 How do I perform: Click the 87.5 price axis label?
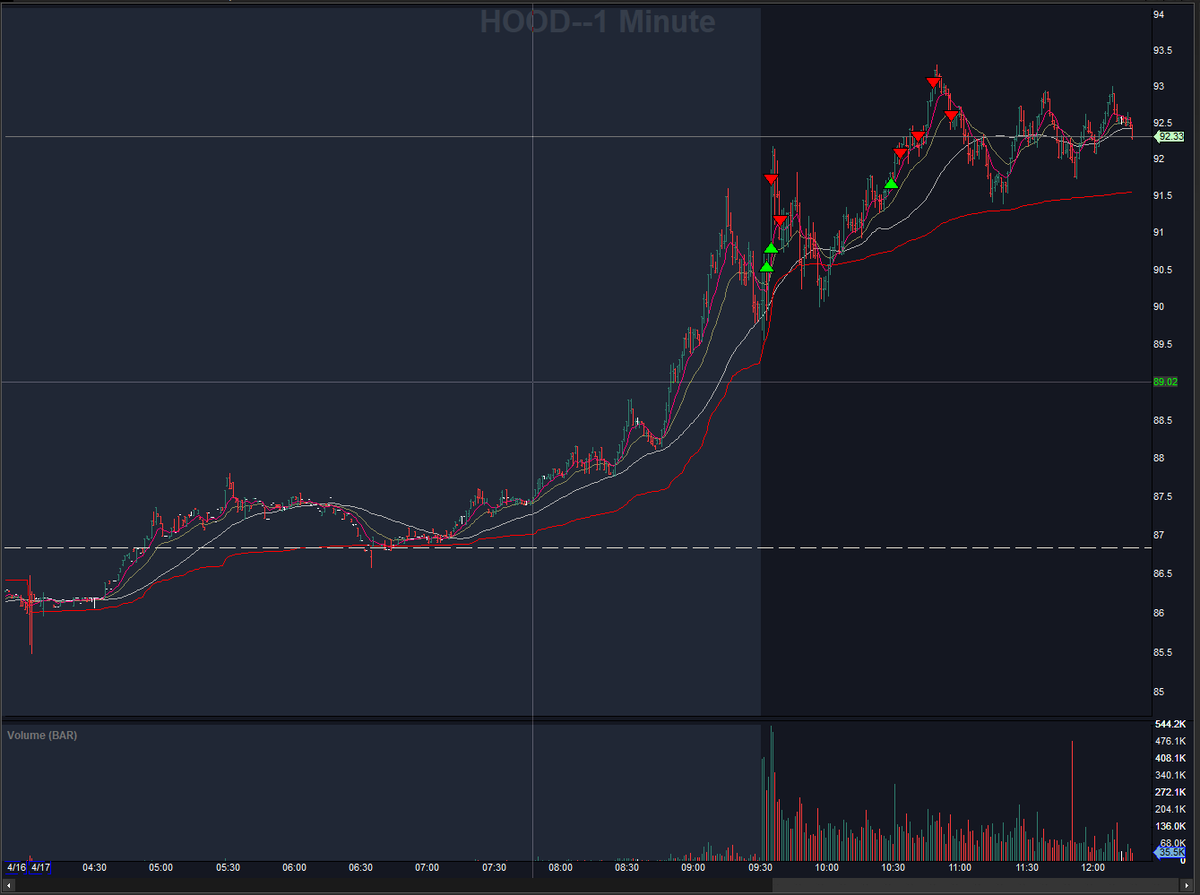tap(1163, 497)
